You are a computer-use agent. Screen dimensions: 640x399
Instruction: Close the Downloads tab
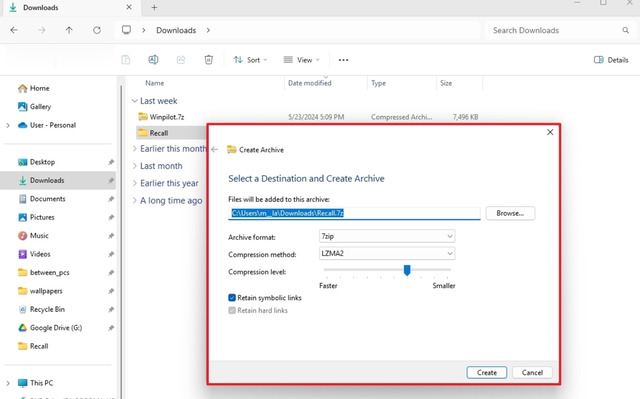click(129, 7)
